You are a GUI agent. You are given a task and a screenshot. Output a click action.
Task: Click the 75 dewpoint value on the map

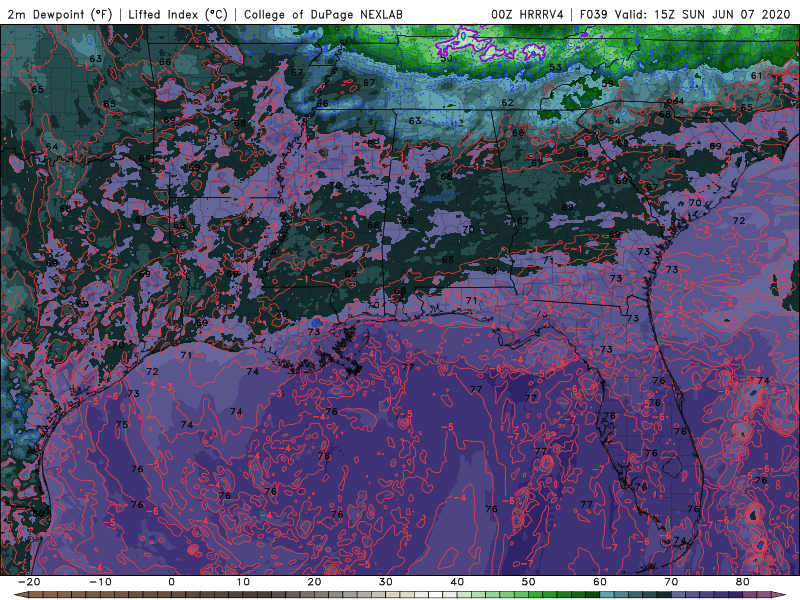point(122,424)
